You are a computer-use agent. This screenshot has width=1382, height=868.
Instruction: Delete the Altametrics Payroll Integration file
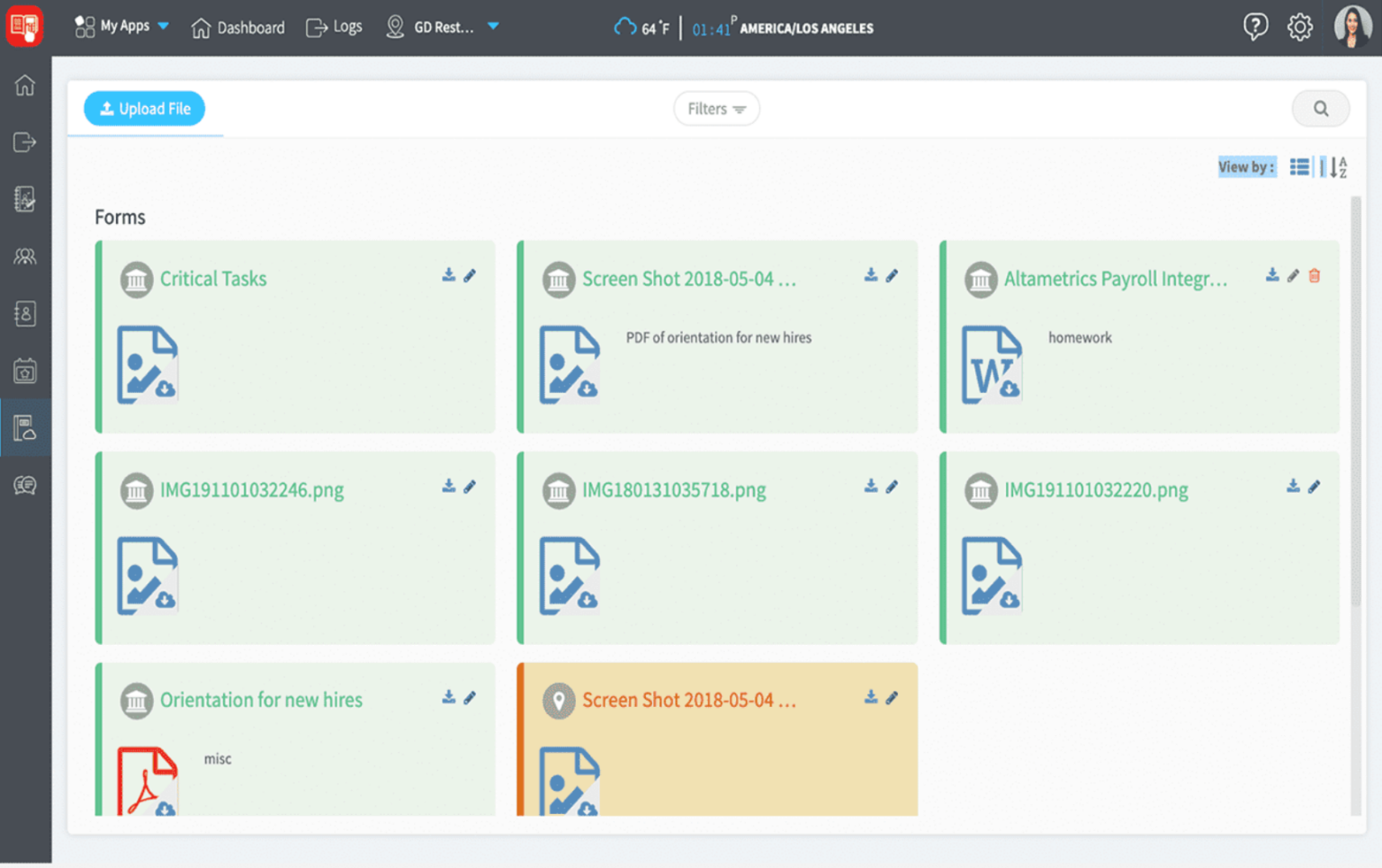coord(1315,275)
